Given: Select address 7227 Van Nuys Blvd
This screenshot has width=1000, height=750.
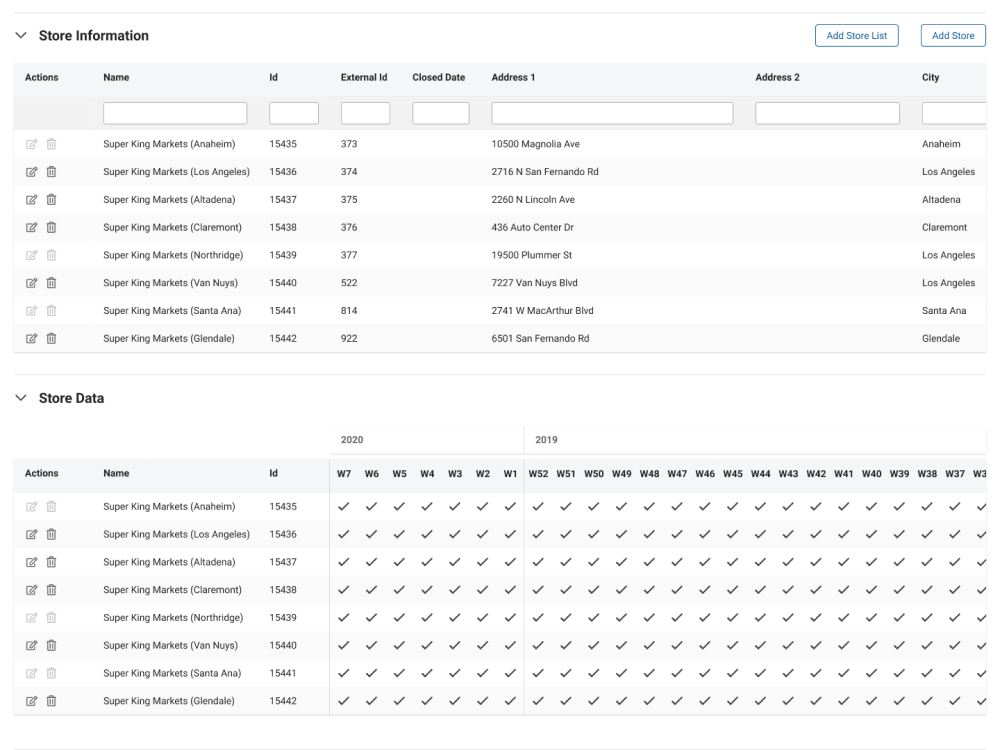Looking at the screenshot, I should tap(534, 283).
